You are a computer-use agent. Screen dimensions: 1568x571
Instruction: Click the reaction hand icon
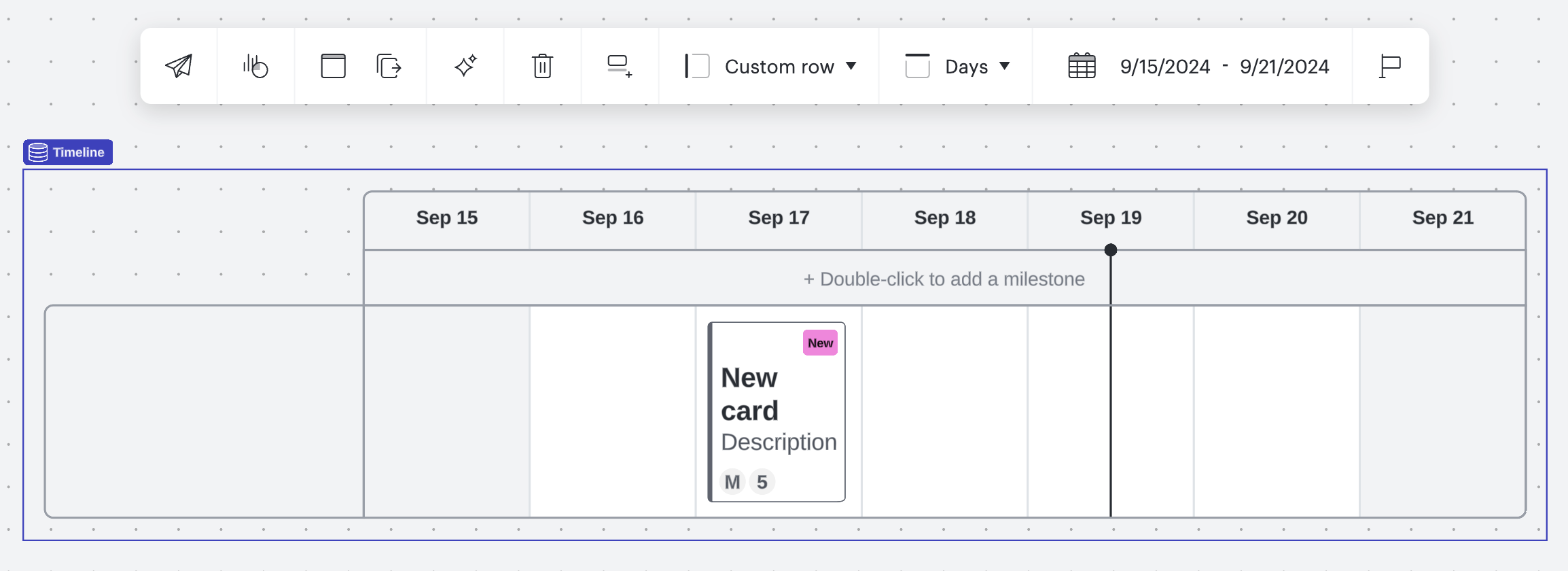[x=255, y=66]
